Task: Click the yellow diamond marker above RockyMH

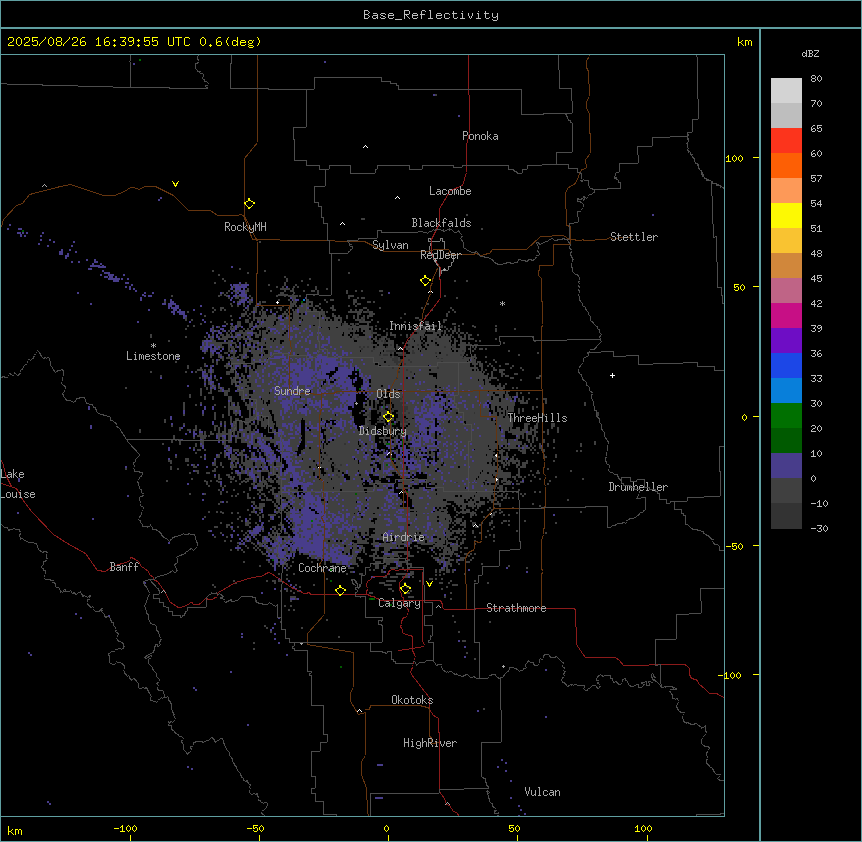Action: (250, 204)
